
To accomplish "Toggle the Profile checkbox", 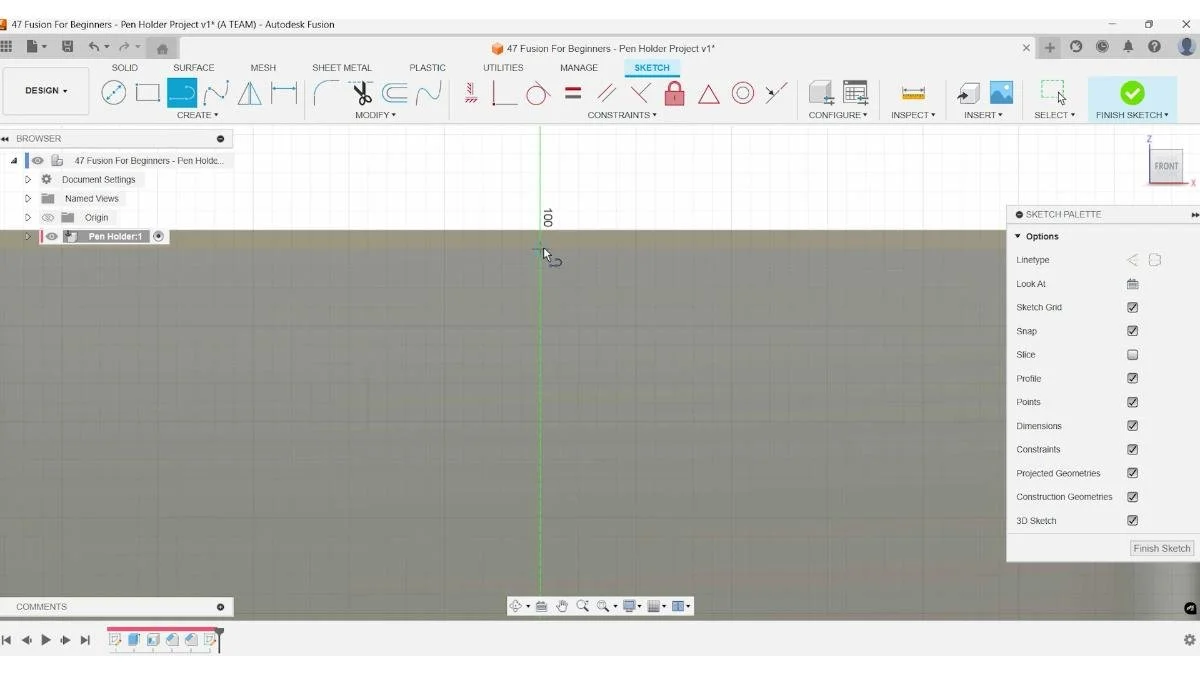I will pyautogui.click(x=1133, y=379).
